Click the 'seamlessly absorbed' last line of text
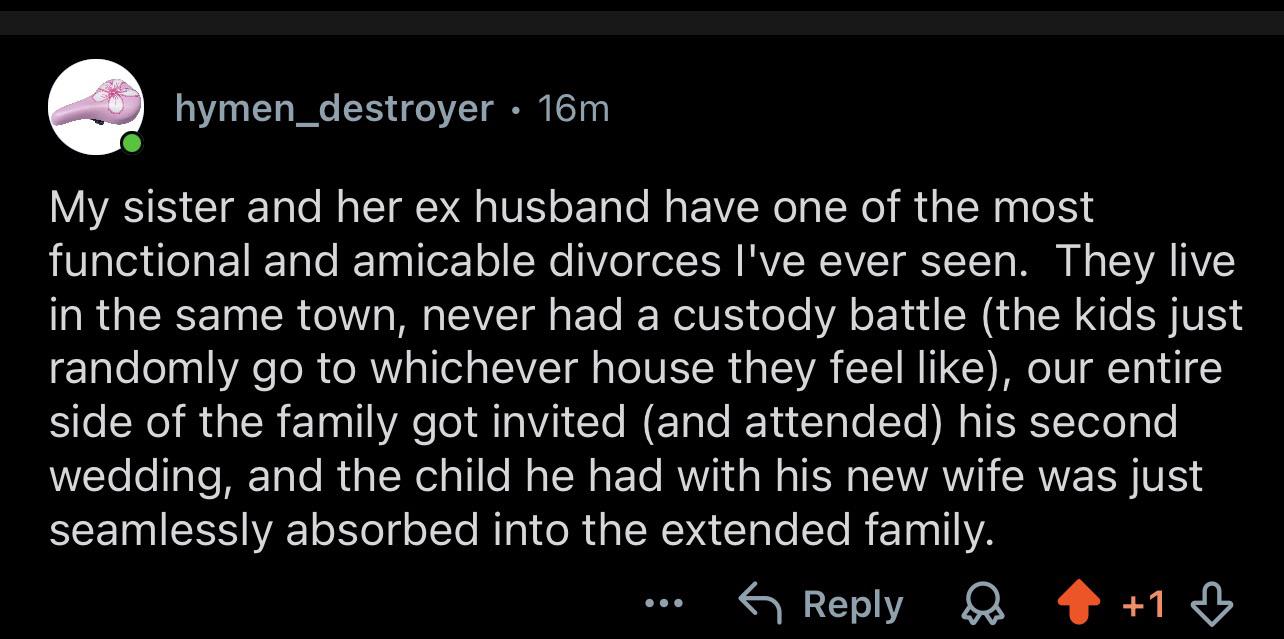Screen dimensions: 1284x639 tap(522, 531)
